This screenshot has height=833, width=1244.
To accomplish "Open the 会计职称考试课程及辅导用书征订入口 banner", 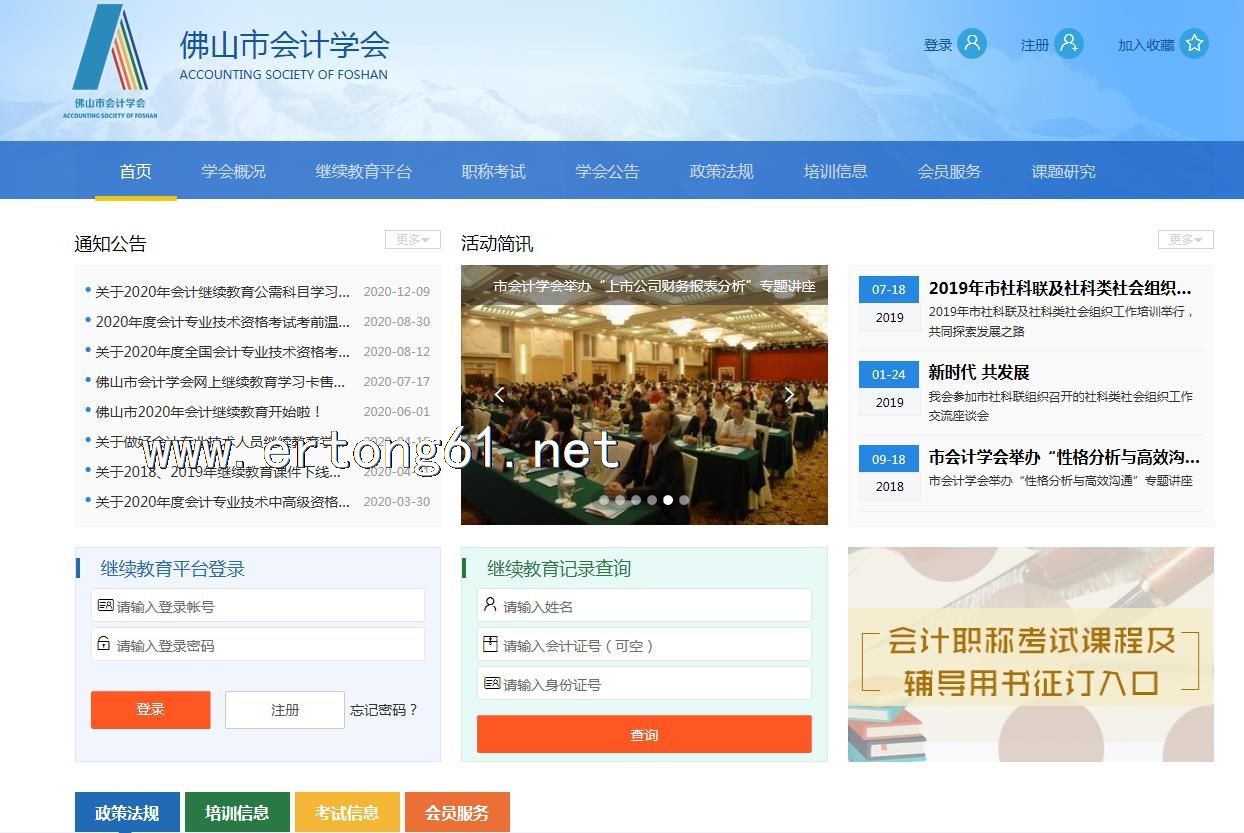I will coord(1030,654).
